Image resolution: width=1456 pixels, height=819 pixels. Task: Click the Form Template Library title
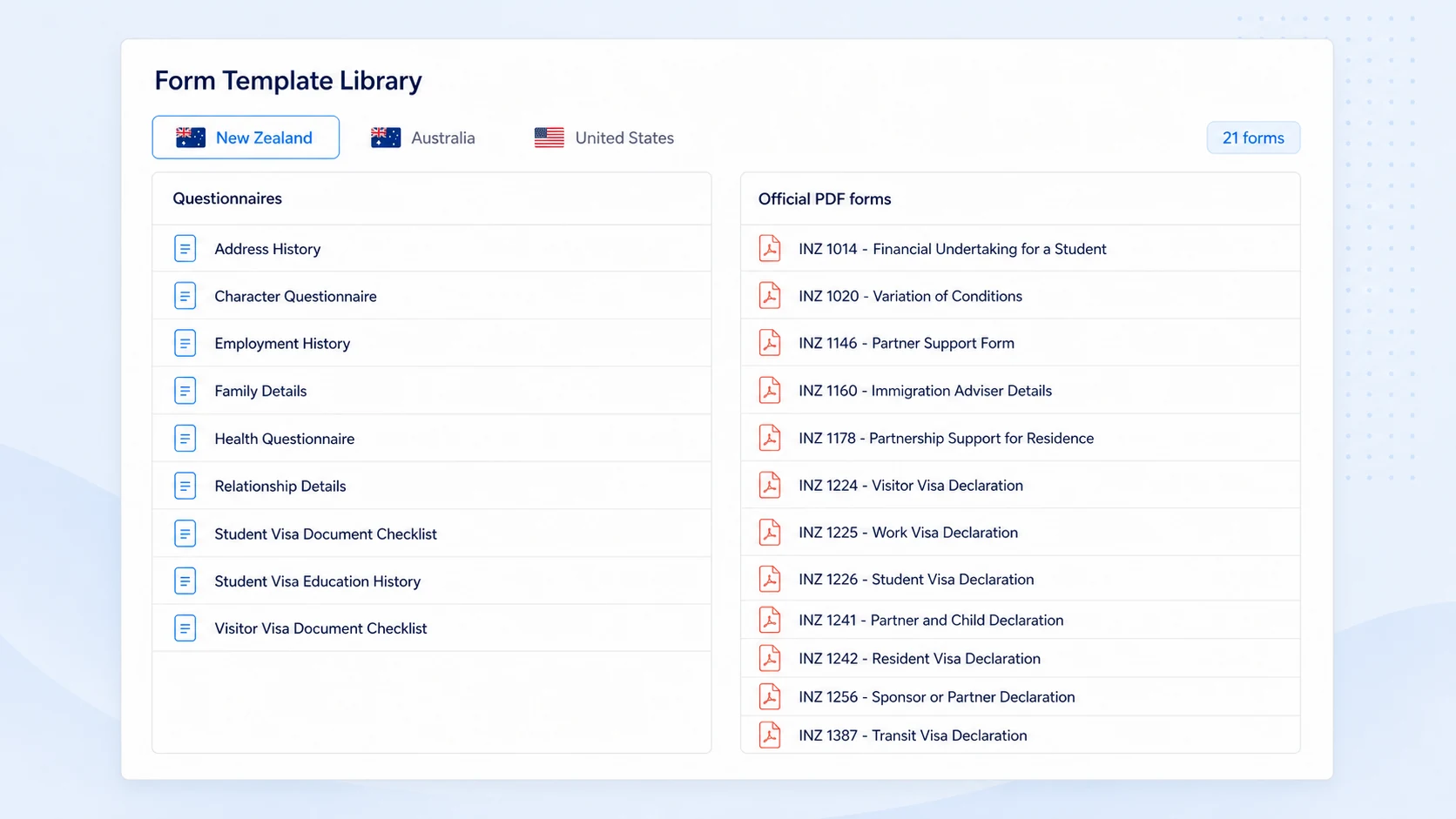[x=288, y=81]
